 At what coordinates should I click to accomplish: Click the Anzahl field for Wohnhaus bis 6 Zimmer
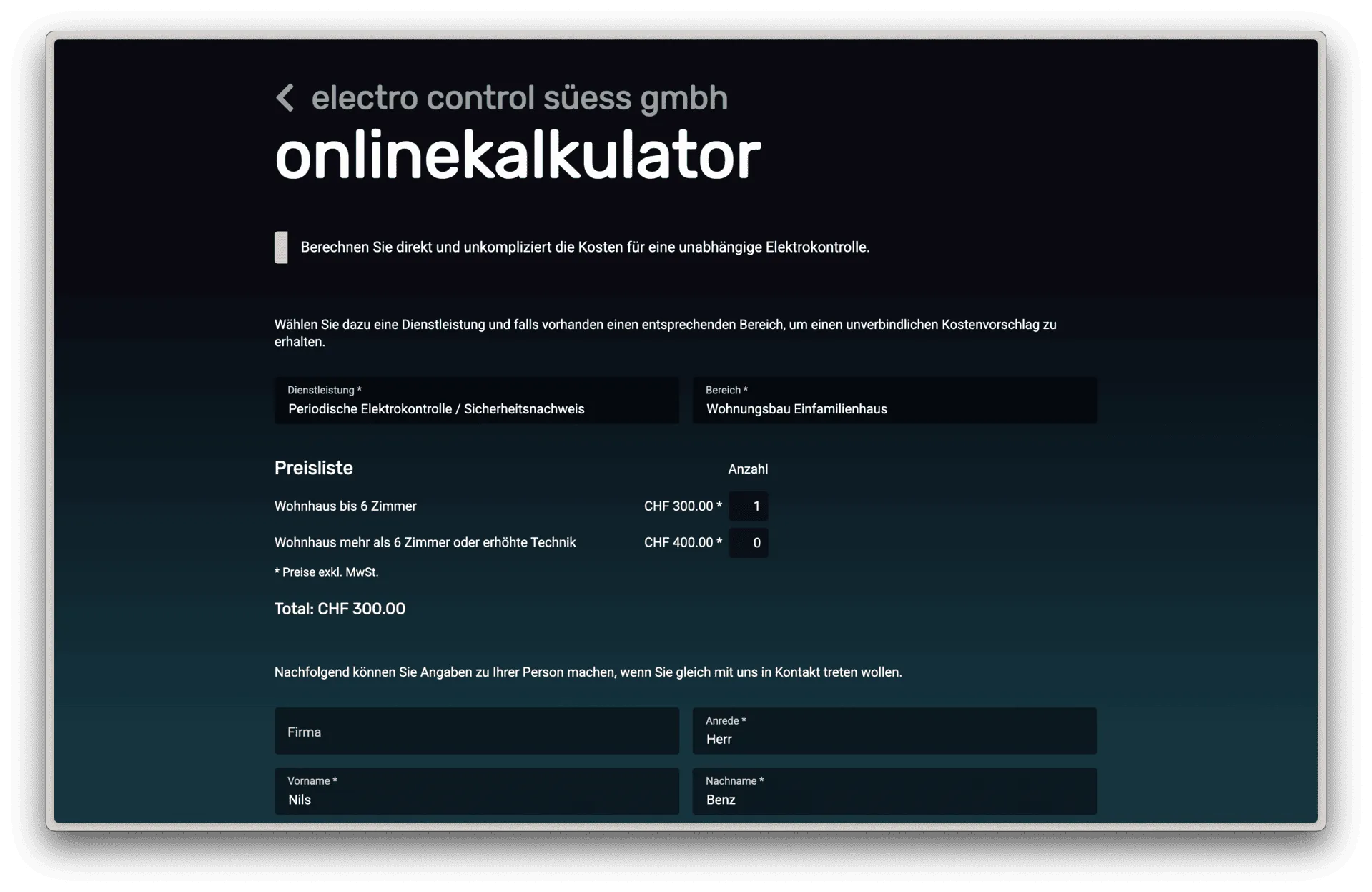tap(748, 506)
